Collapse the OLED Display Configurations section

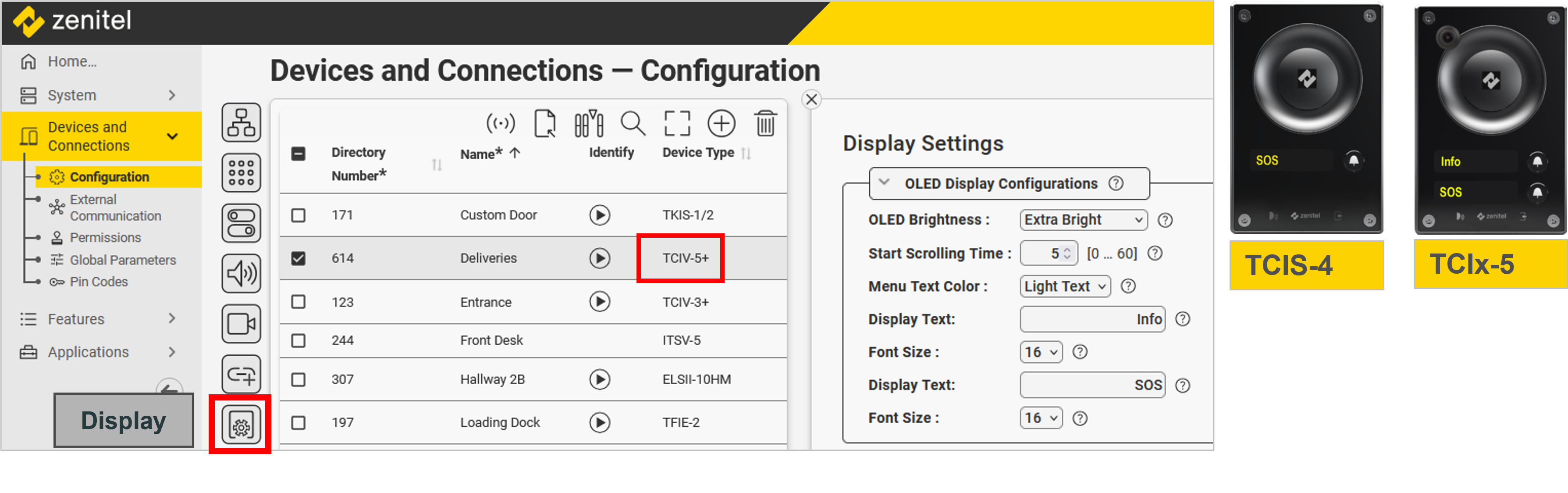[x=885, y=182]
